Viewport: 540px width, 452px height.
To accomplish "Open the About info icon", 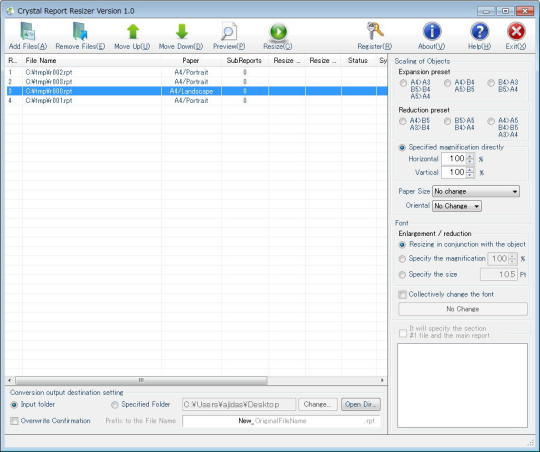I will [432, 32].
